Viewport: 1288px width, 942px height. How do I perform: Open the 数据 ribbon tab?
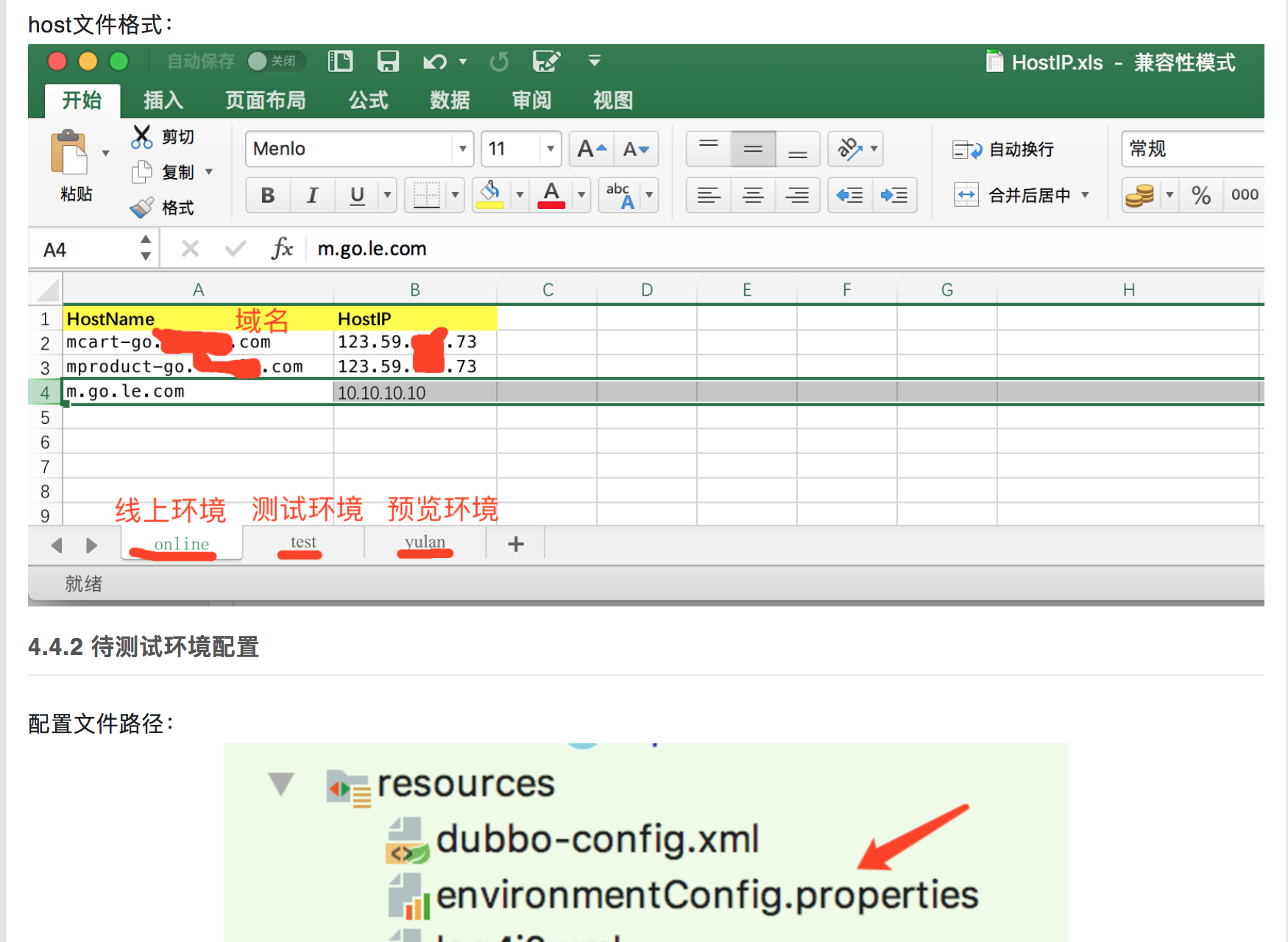tap(450, 100)
